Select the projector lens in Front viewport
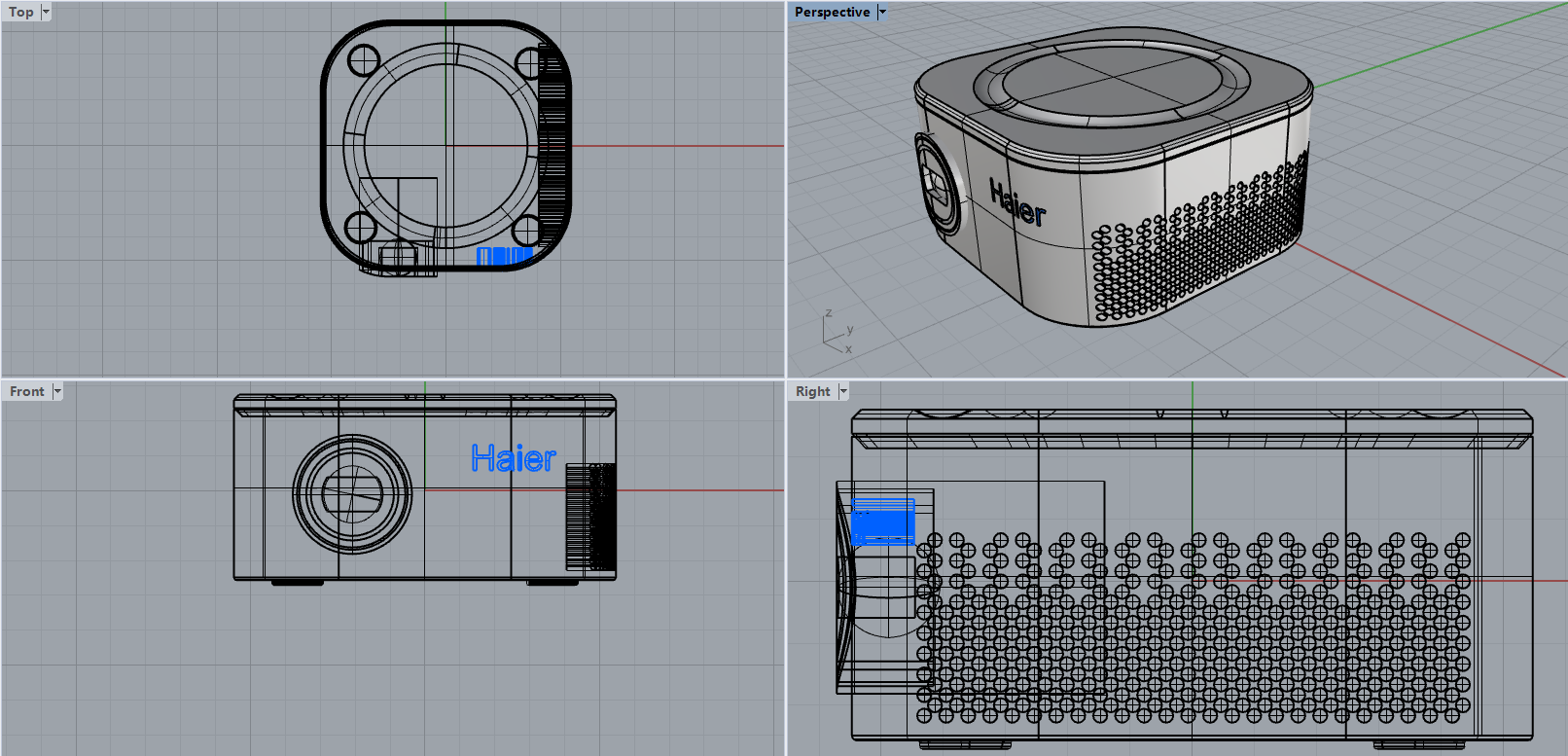 [352, 494]
